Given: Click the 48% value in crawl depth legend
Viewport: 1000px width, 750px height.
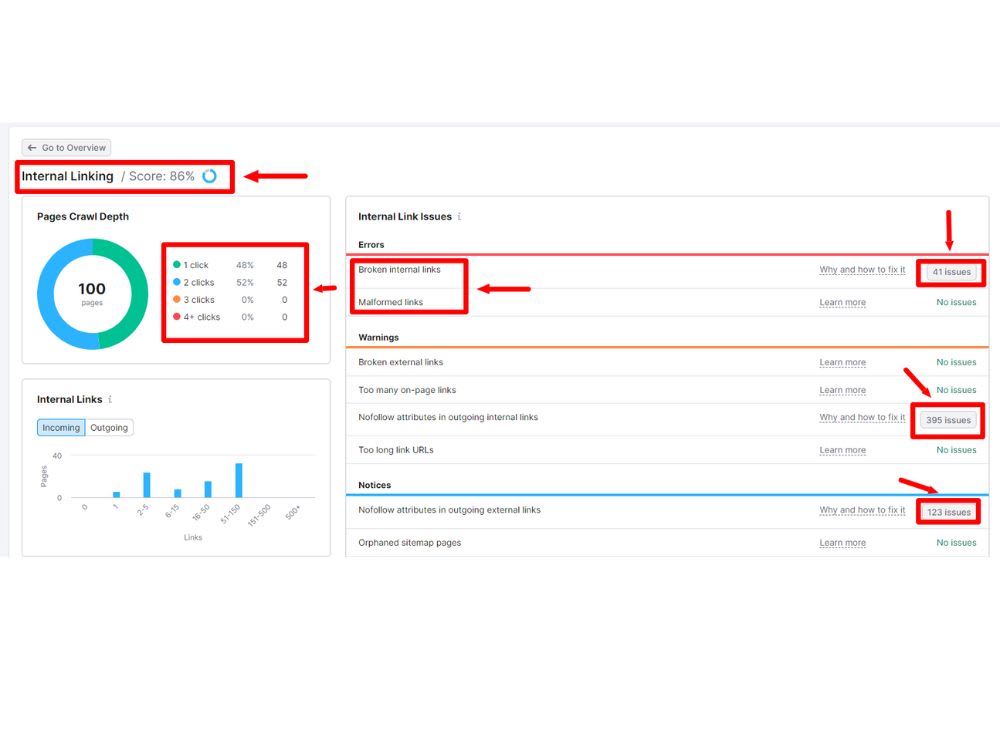Looking at the screenshot, I should (245, 265).
